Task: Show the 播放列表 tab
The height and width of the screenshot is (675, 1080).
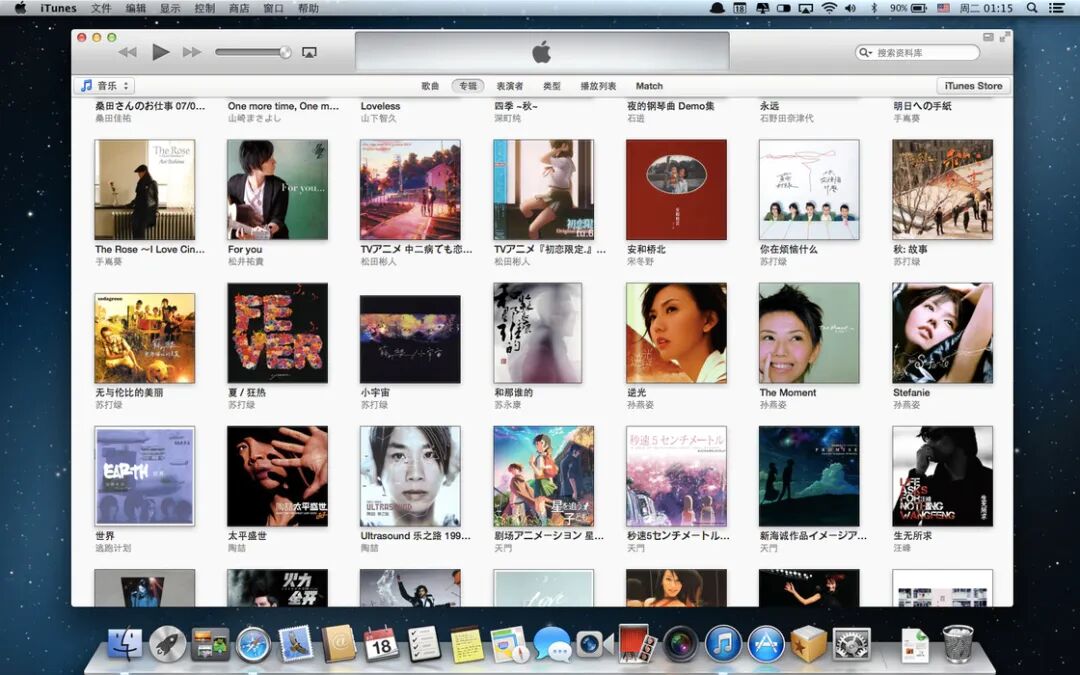Action: click(x=598, y=86)
